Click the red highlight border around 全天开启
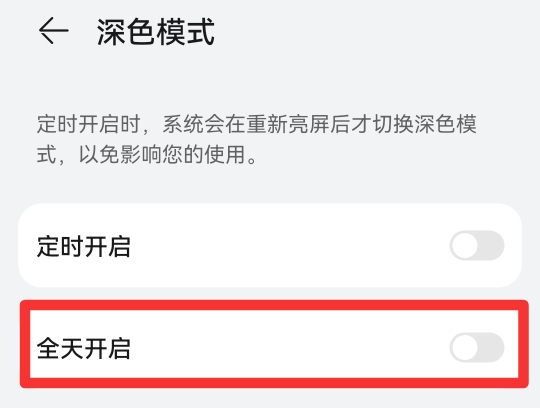540x408 pixels. [274, 305]
